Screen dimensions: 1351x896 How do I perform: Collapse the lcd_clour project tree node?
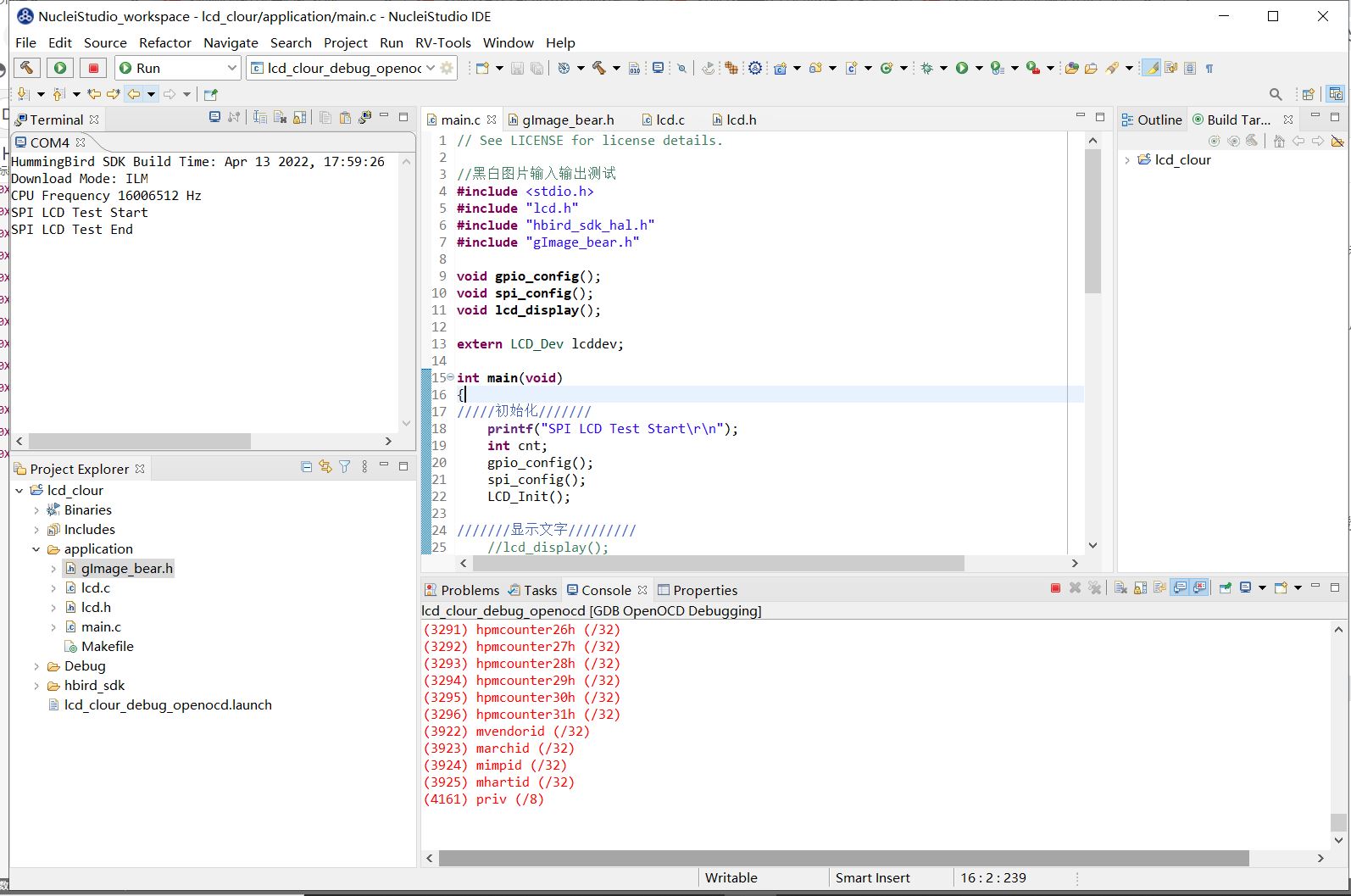[19, 490]
